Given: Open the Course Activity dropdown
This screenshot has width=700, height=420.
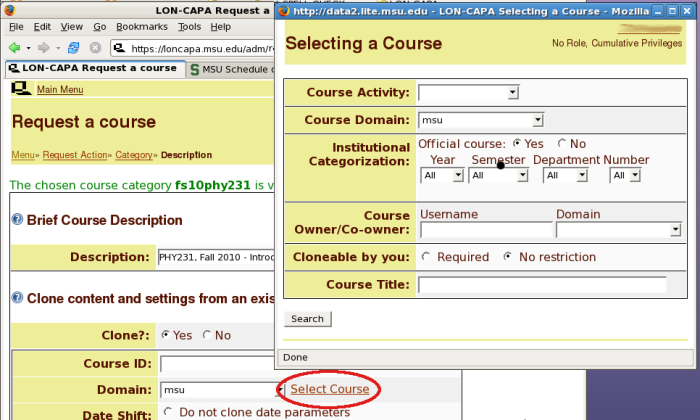Looking at the screenshot, I should (x=468, y=92).
